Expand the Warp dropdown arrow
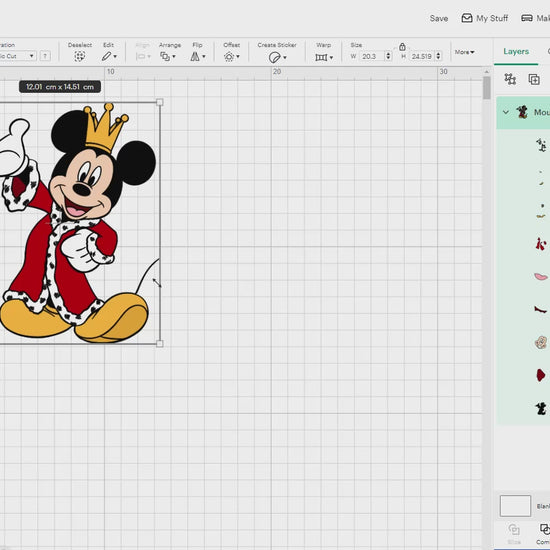550x550 pixels. 331,57
